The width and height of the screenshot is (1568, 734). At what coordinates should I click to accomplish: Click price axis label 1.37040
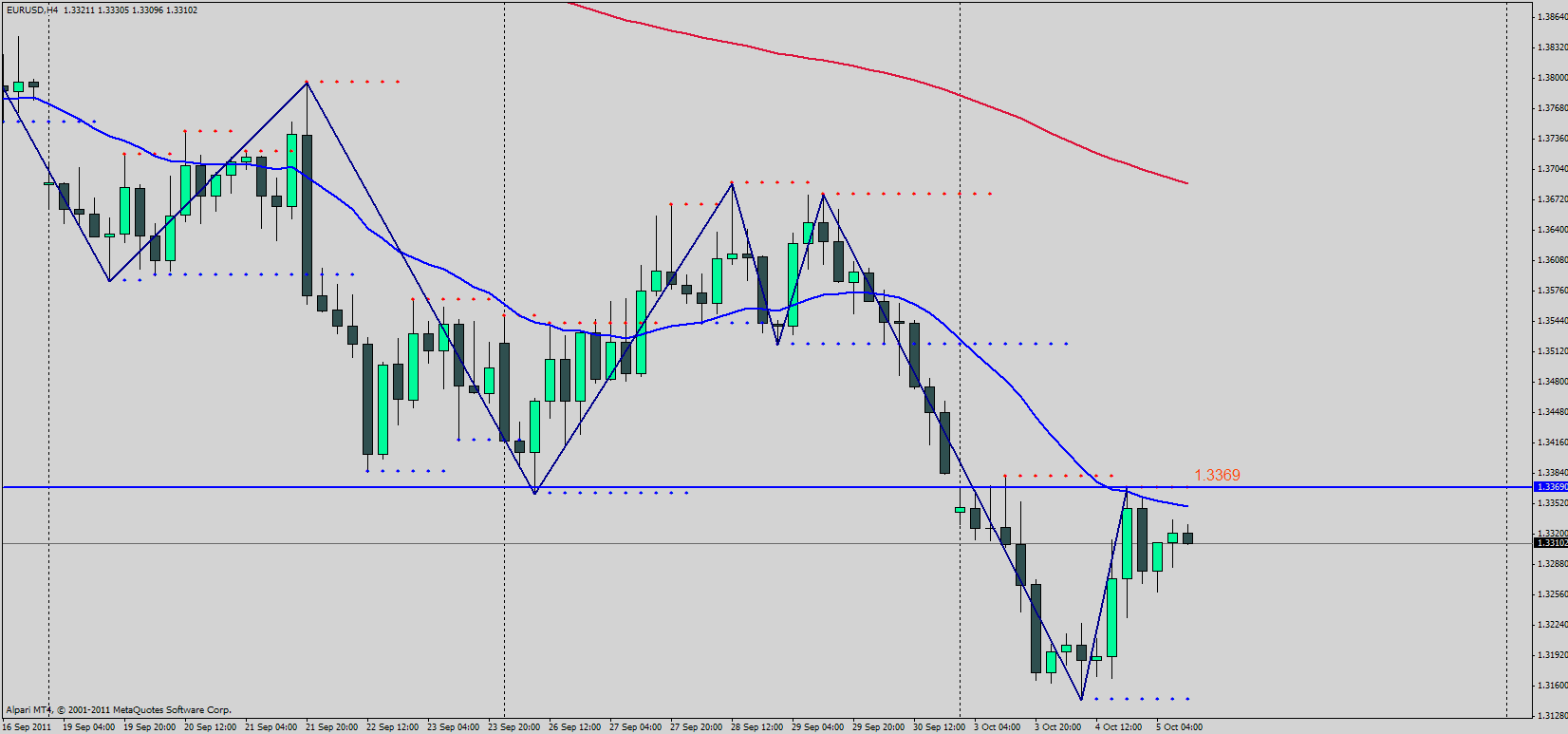click(1552, 169)
